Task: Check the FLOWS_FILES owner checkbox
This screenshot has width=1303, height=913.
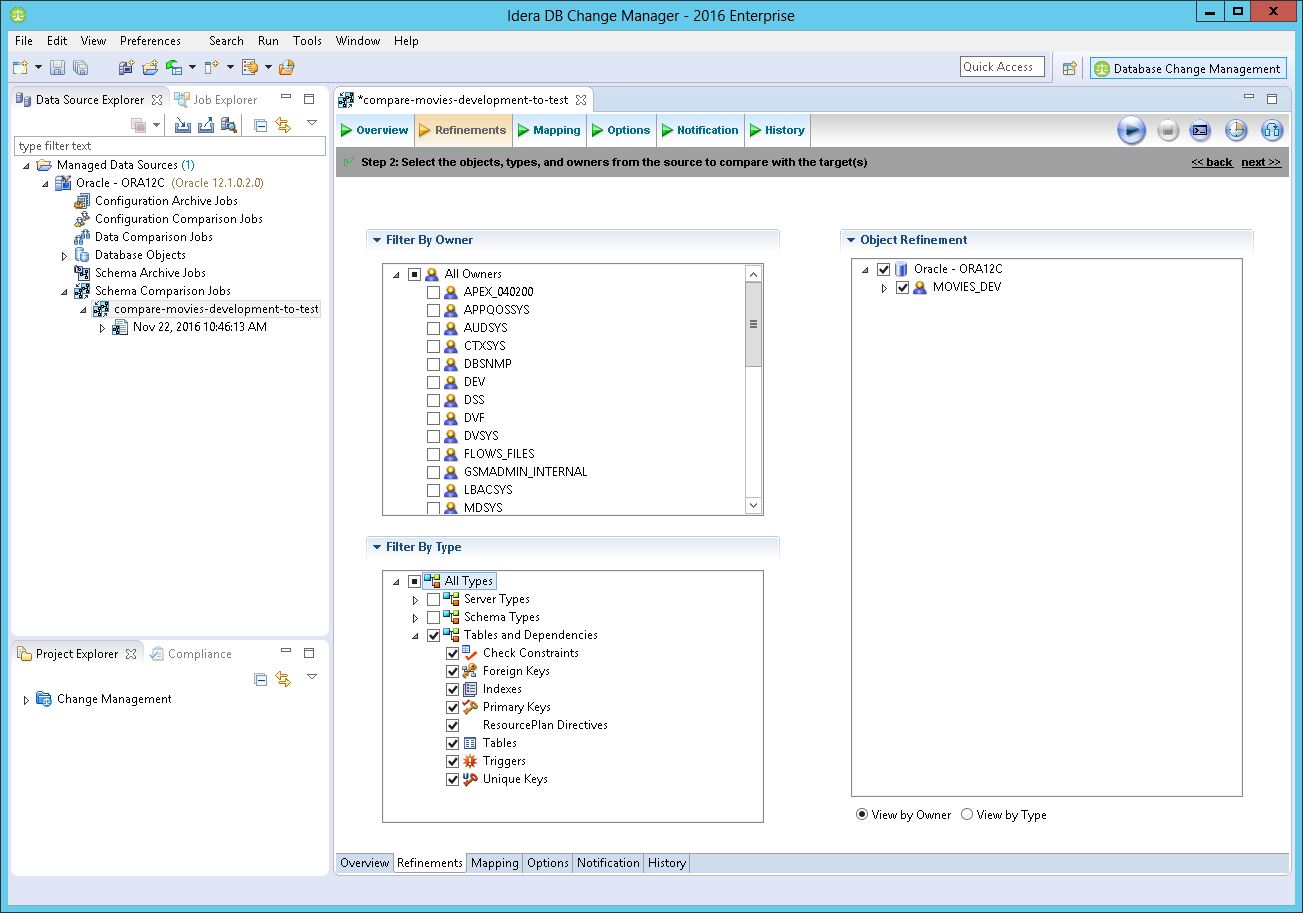Action: pos(433,454)
